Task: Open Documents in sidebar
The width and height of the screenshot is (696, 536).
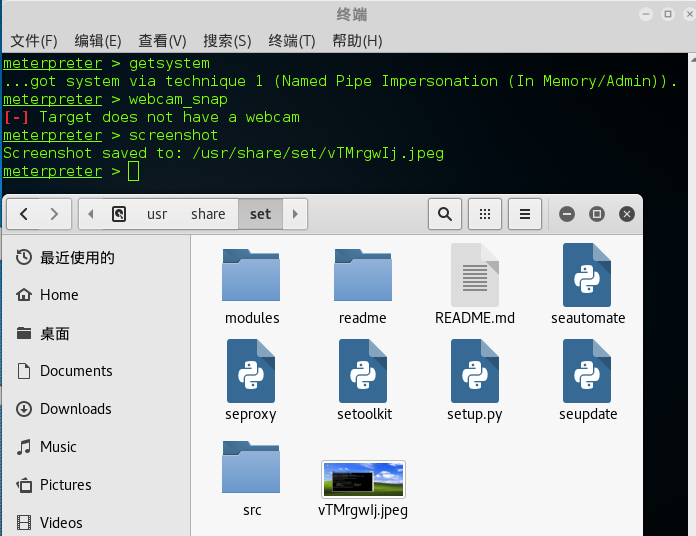Action: point(64,371)
